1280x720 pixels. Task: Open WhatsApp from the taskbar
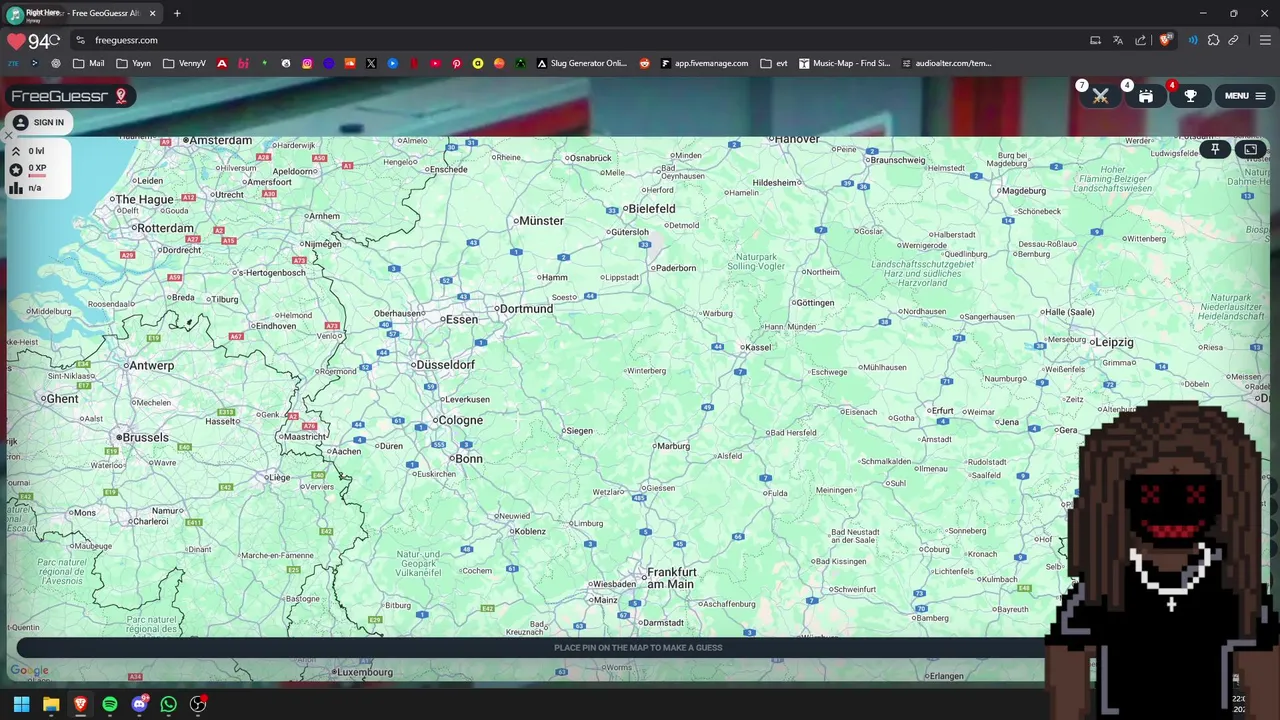[x=168, y=704]
